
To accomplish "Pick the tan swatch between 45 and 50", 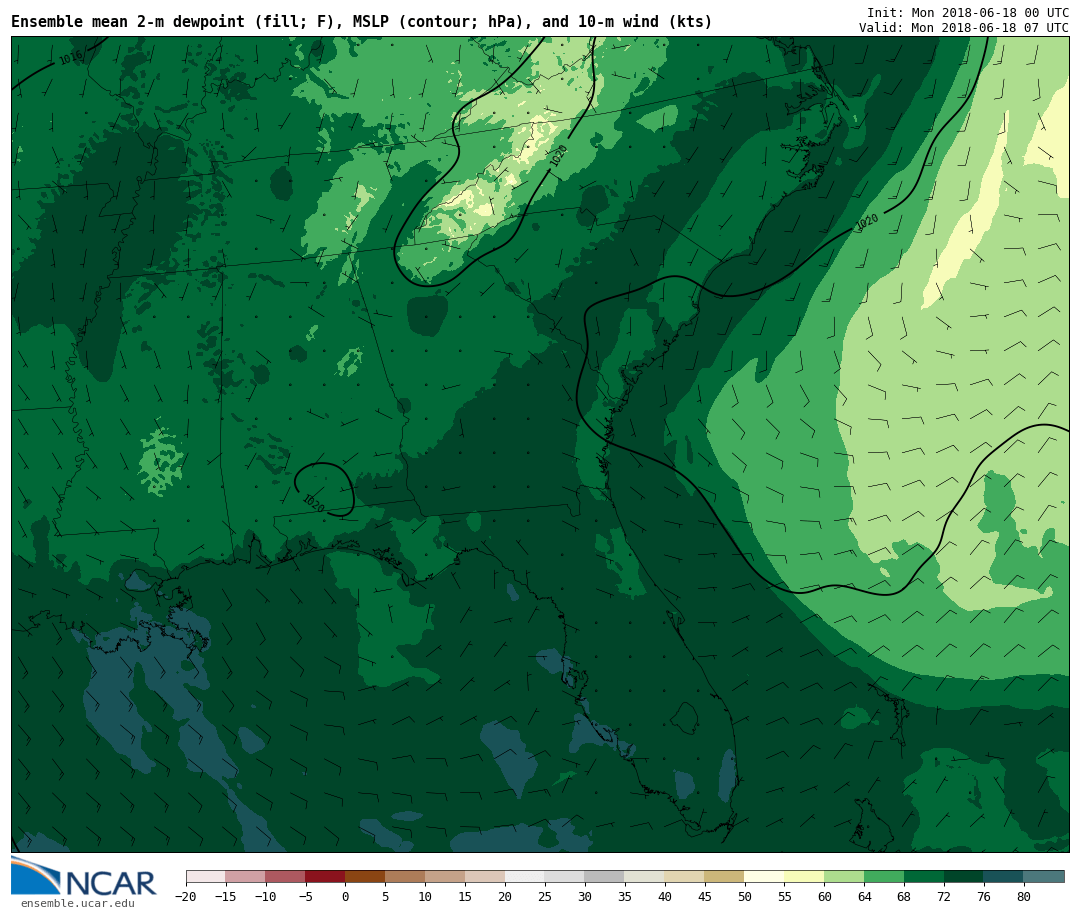I will tap(724, 877).
